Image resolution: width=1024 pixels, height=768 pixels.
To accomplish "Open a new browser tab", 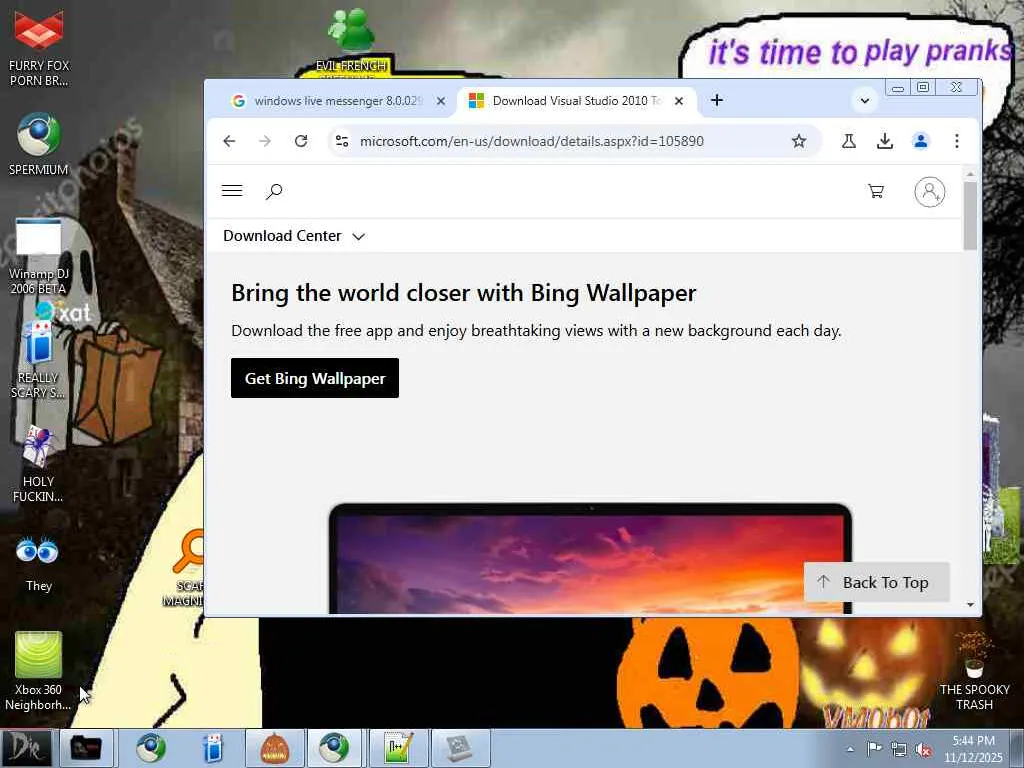I will (x=716, y=101).
